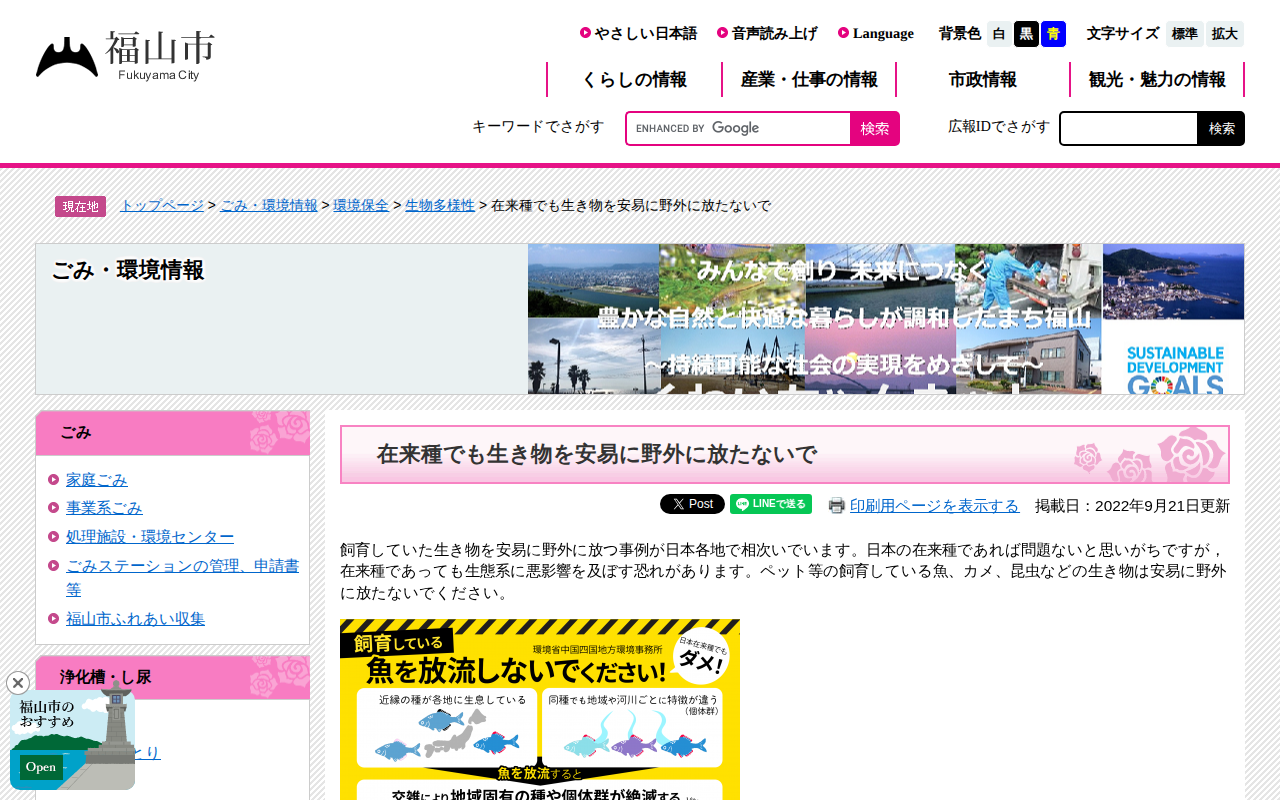
Task: Focus the 広報ID search field
Action: point(1129,128)
